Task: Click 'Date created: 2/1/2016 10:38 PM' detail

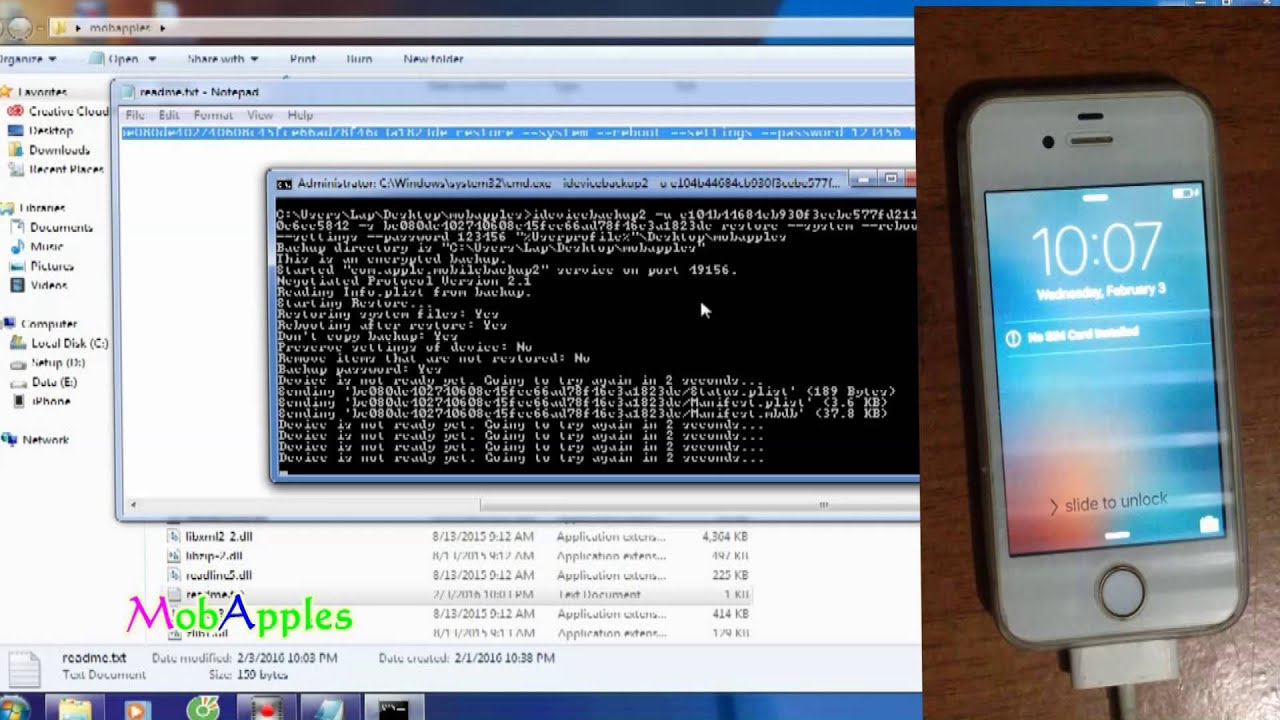Action: (x=467, y=659)
